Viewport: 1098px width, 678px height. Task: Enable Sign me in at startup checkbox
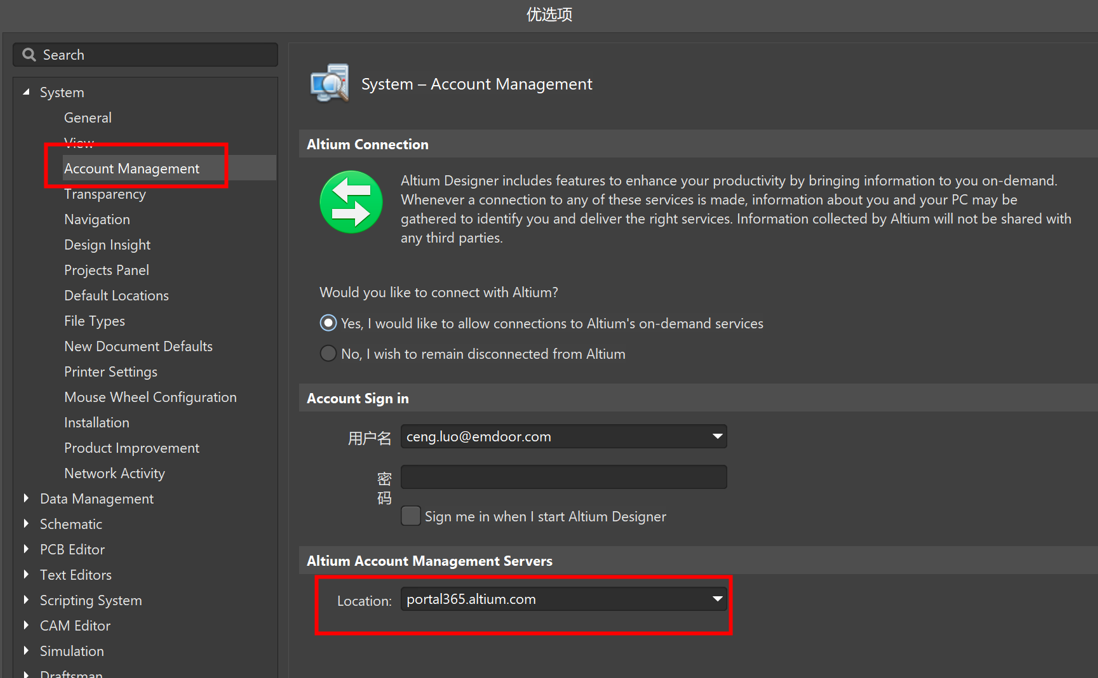pyautogui.click(x=411, y=516)
